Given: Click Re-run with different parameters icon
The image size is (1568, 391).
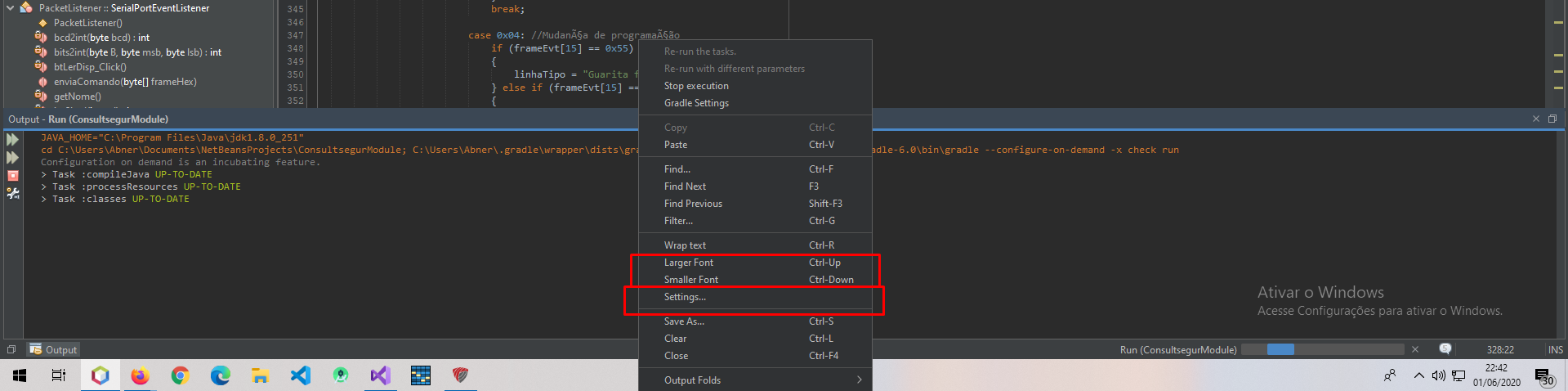Looking at the screenshot, I should [12, 157].
